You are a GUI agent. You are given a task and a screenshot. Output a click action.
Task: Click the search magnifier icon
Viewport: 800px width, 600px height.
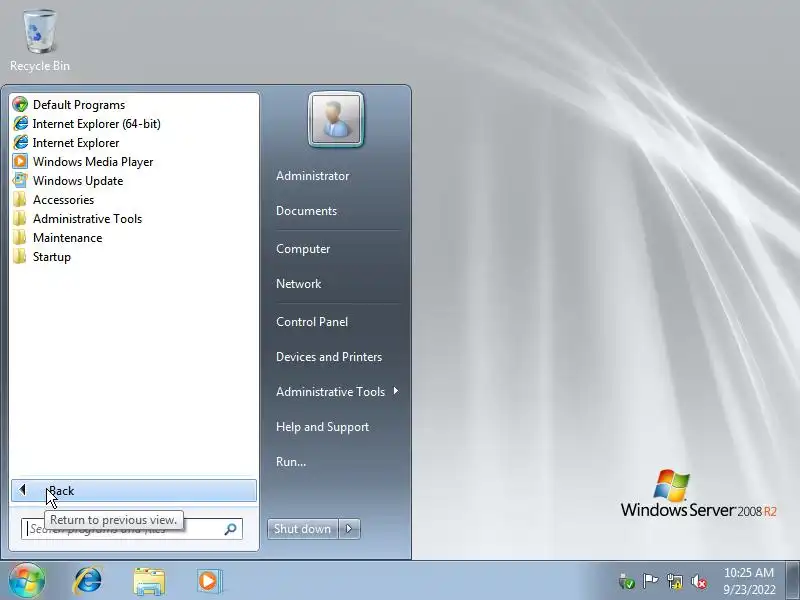231,529
